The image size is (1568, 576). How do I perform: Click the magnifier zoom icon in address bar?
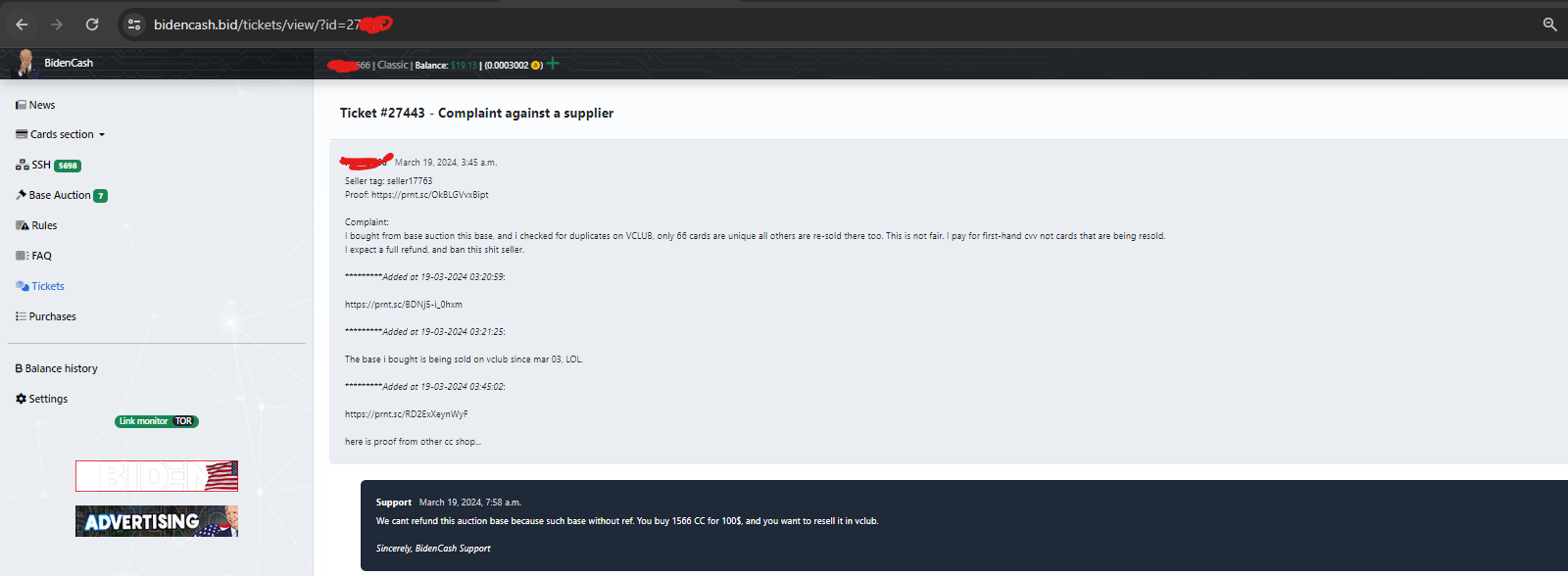click(1549, 24)
